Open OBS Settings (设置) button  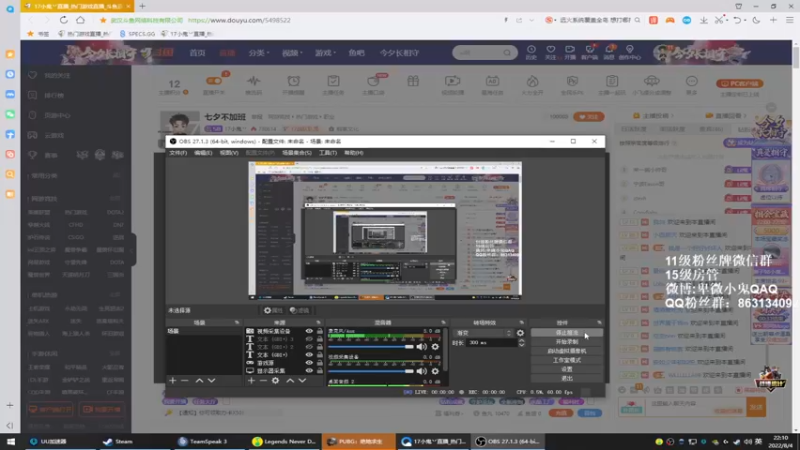pyautogui.click(x=566, y=369)
